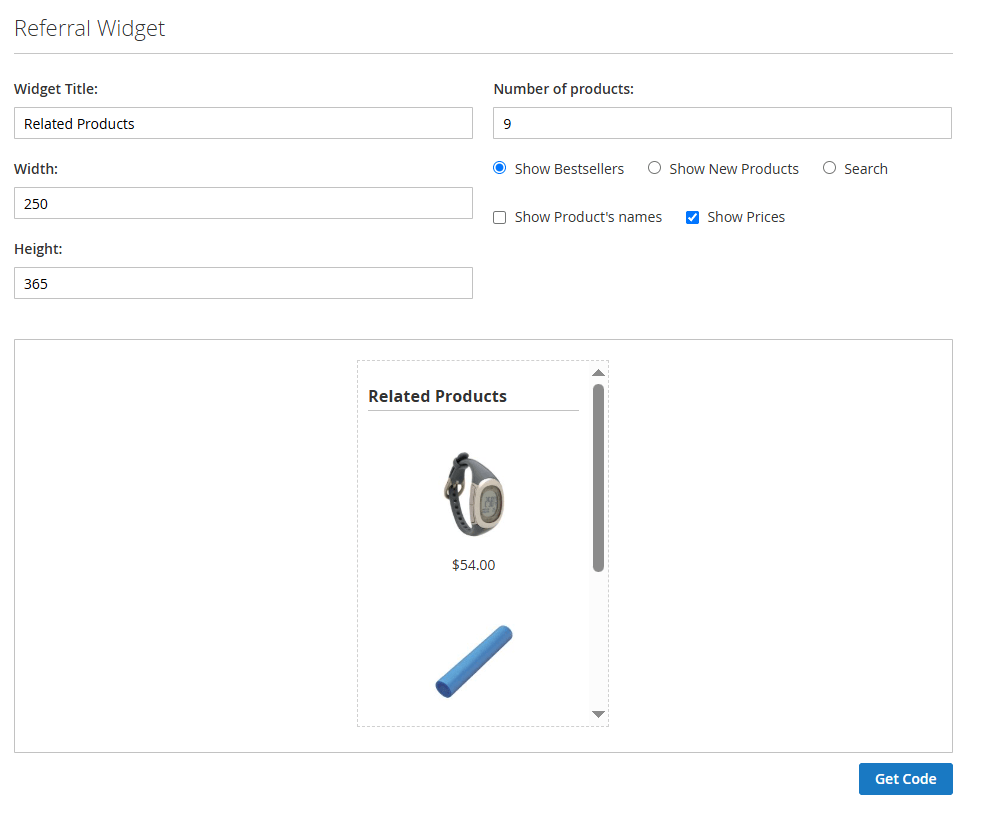Click the Related Products heading in the preview
This screenshot has width=1005, height=821.
tap(437, 396)
